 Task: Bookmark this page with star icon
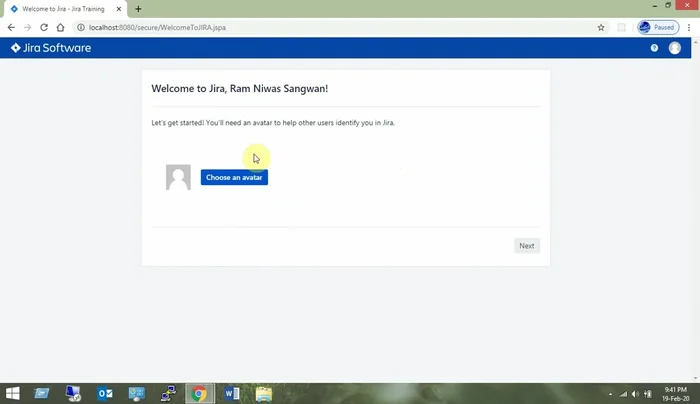pos(601,27)
